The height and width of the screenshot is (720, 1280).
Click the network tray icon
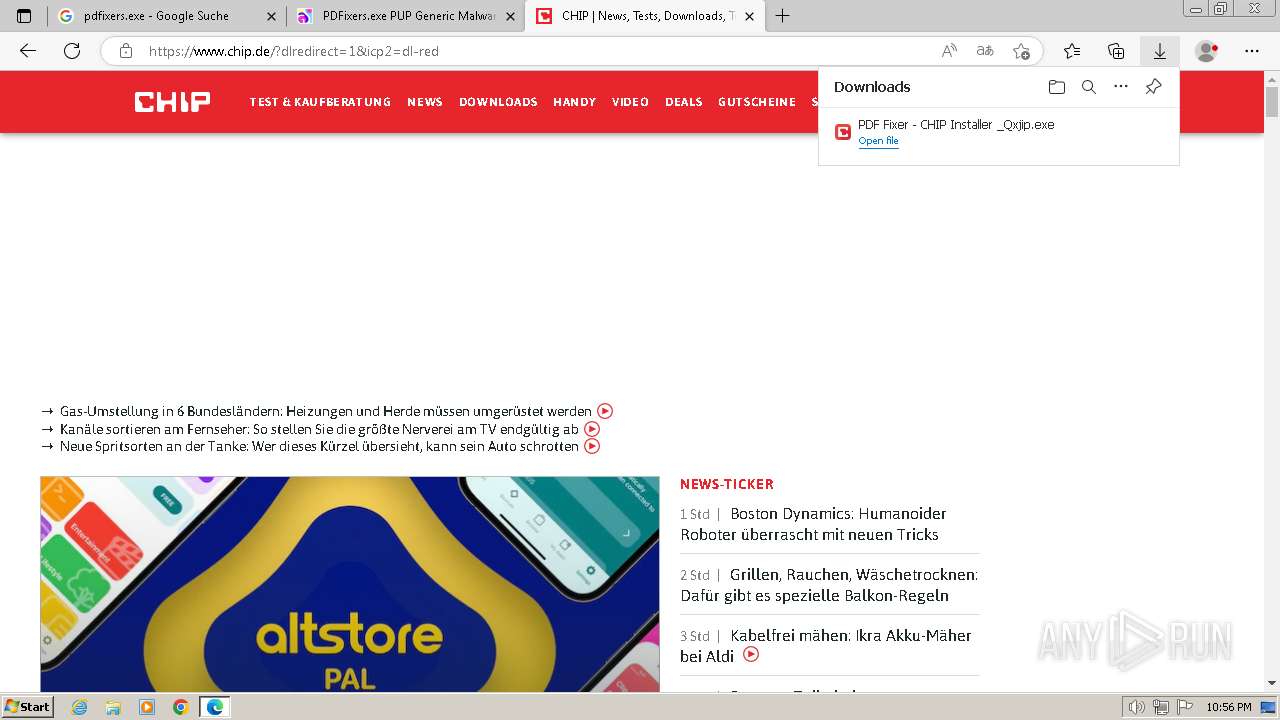tap(1161, 707)
